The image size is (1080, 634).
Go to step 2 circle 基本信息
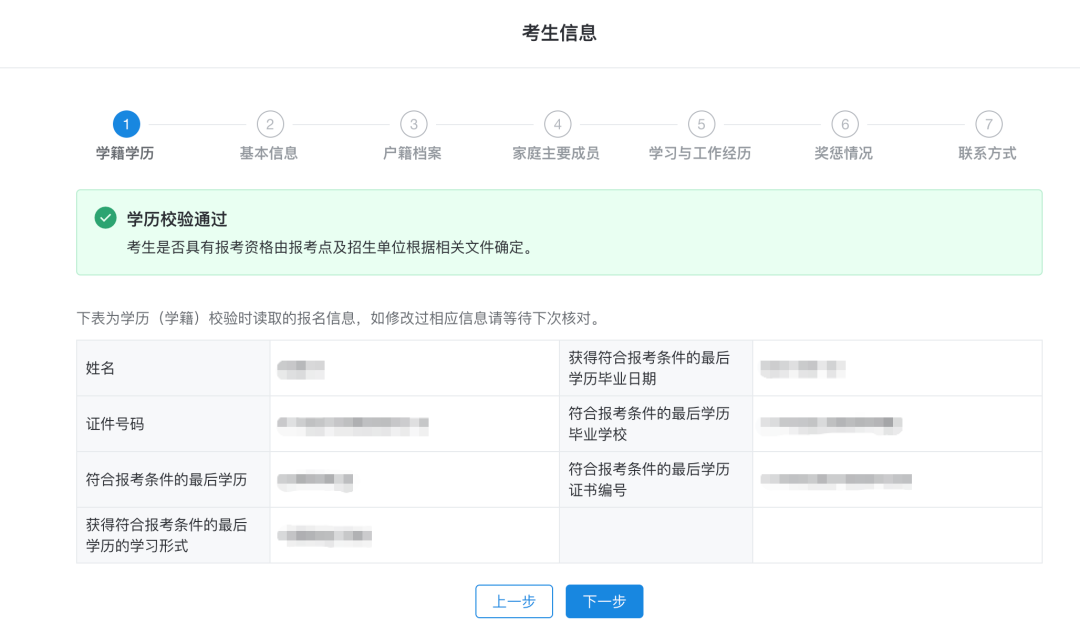coord(270,124)
